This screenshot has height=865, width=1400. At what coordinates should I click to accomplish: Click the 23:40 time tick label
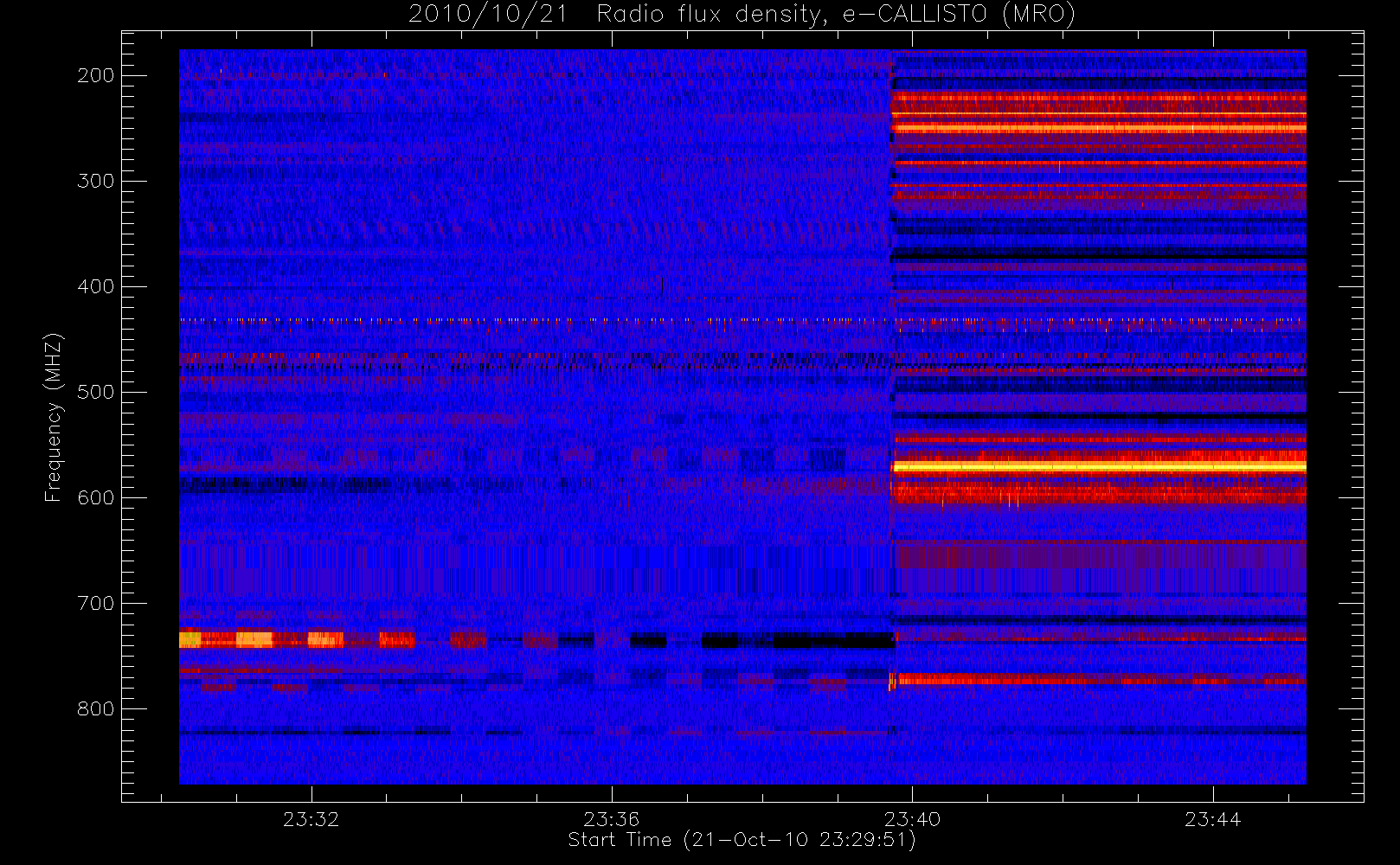(912, 819)
